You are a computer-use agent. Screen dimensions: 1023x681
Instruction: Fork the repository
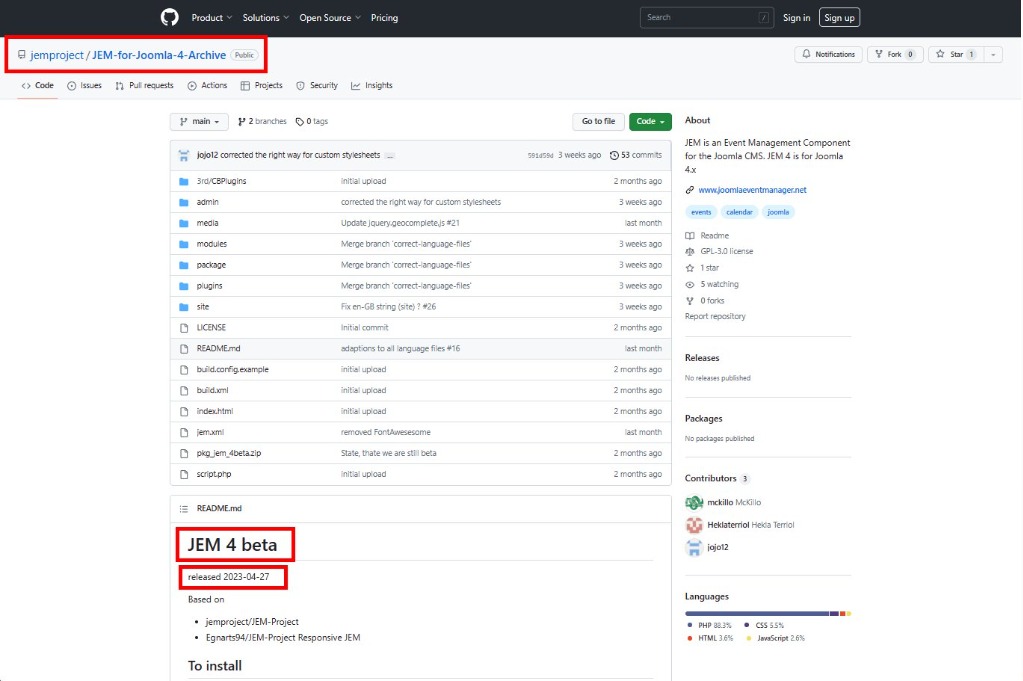[895, 54]
